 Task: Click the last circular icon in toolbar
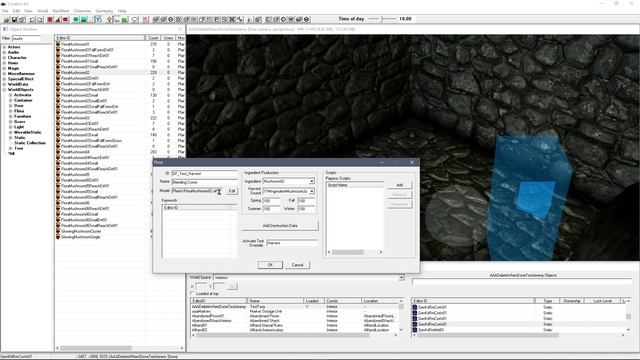tap(307, 19)
